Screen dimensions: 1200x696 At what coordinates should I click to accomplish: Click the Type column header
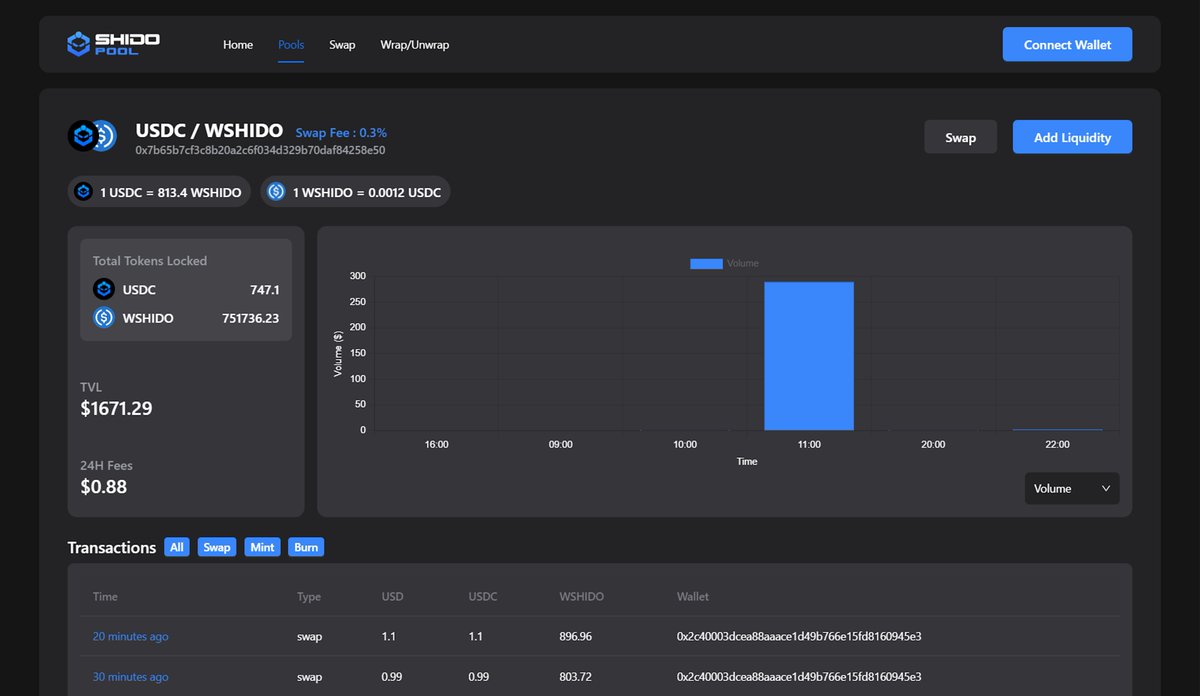pyautogui.click(x=309, y=596)
